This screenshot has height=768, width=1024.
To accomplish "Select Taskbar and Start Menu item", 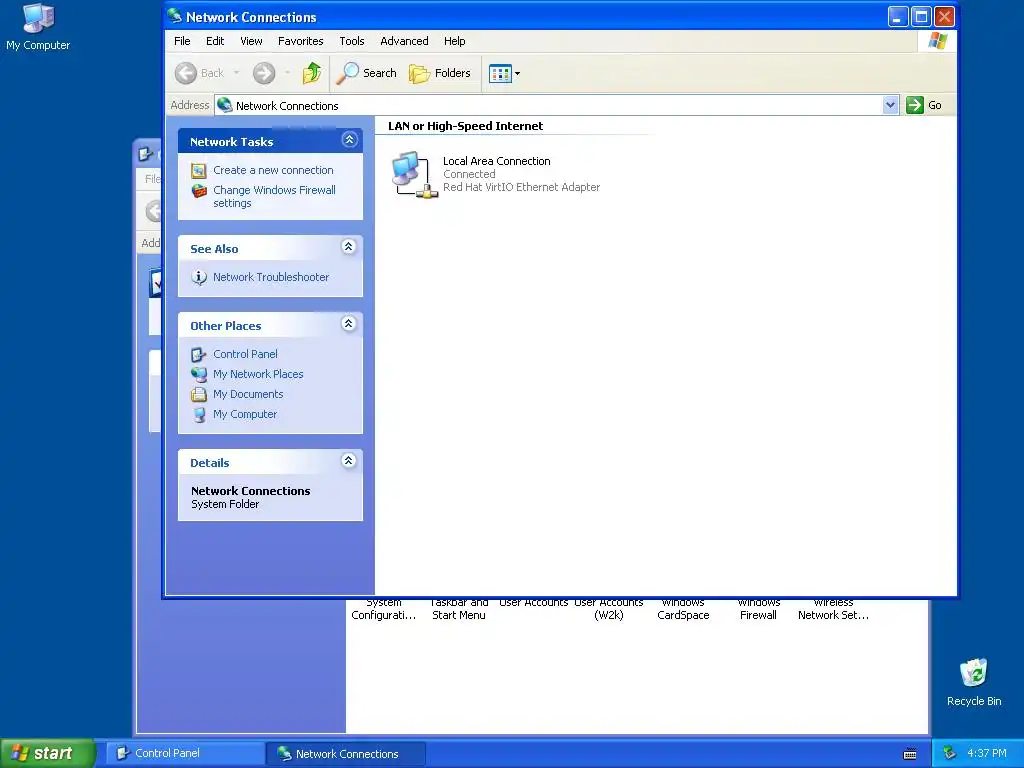I will 459,609.
